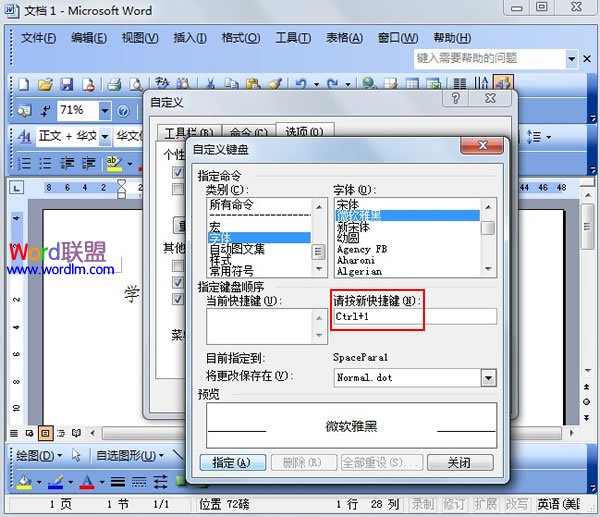Open the font color dropdown arrow in Drawing toolbar

click(x=102, y=481)
